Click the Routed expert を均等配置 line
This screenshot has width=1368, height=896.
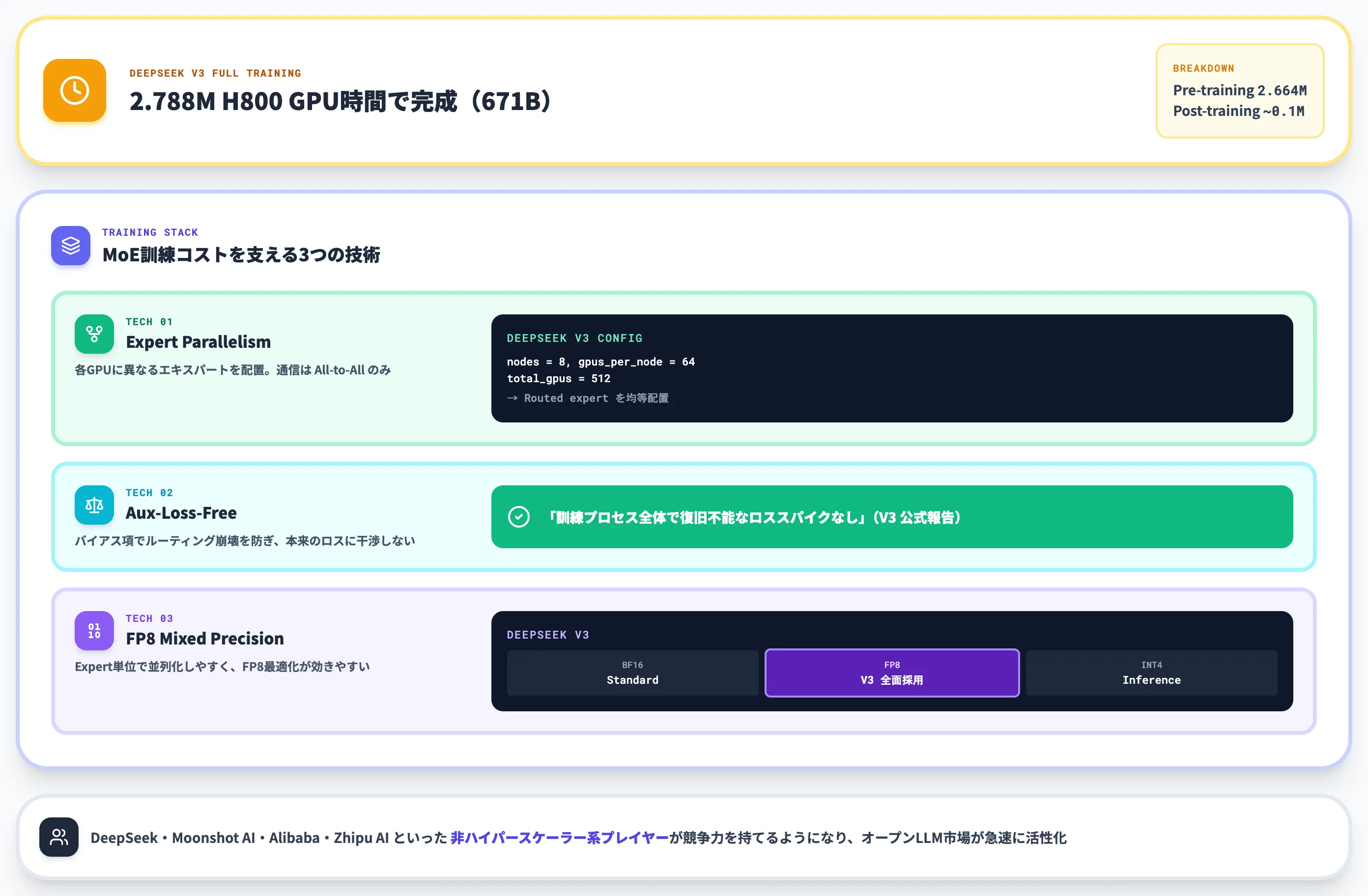click(588, 398)
